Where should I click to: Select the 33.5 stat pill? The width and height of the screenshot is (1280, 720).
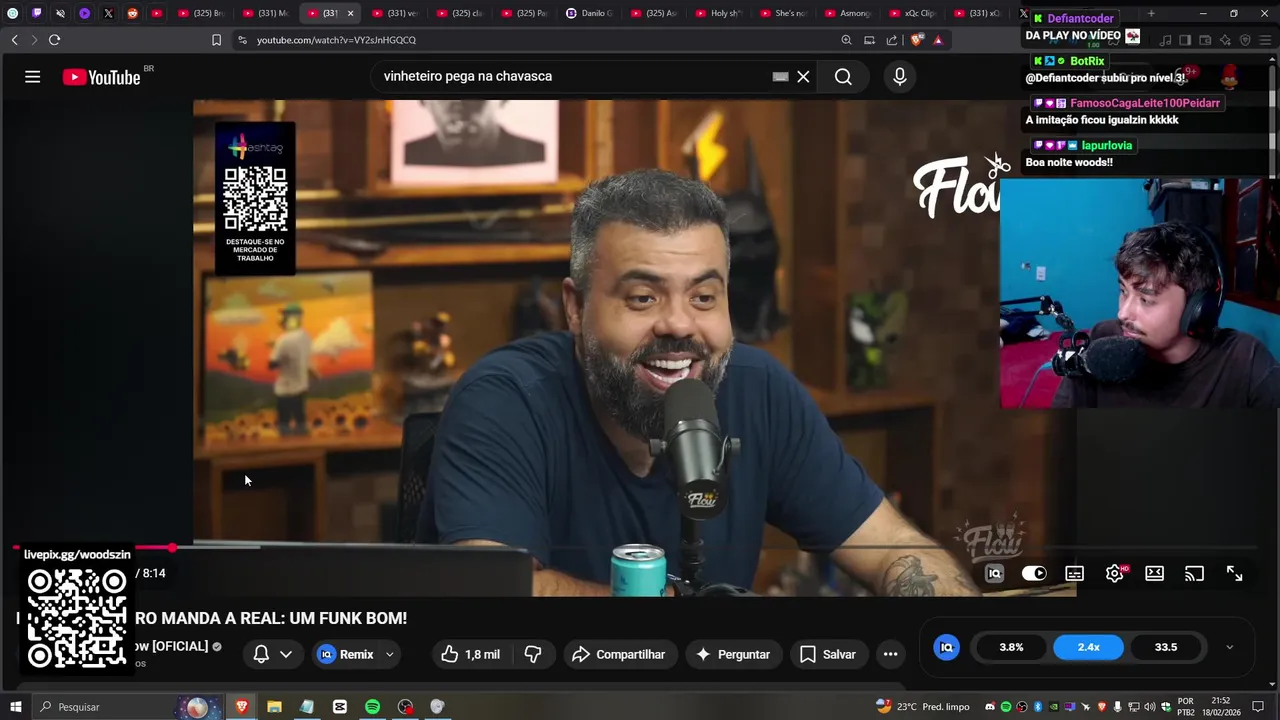[x=1166, y=647]
